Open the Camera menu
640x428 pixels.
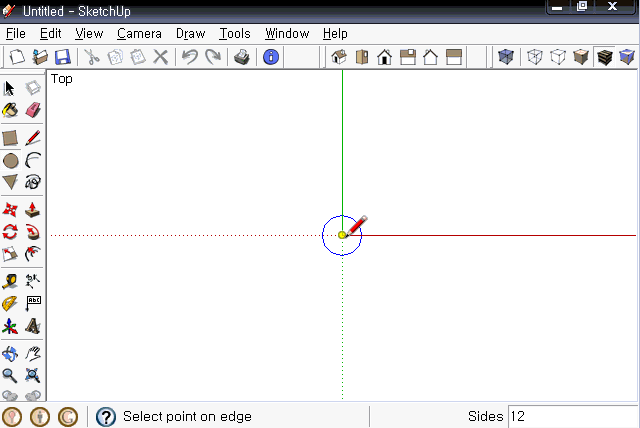pyautogui.click(x=139, y=33)
